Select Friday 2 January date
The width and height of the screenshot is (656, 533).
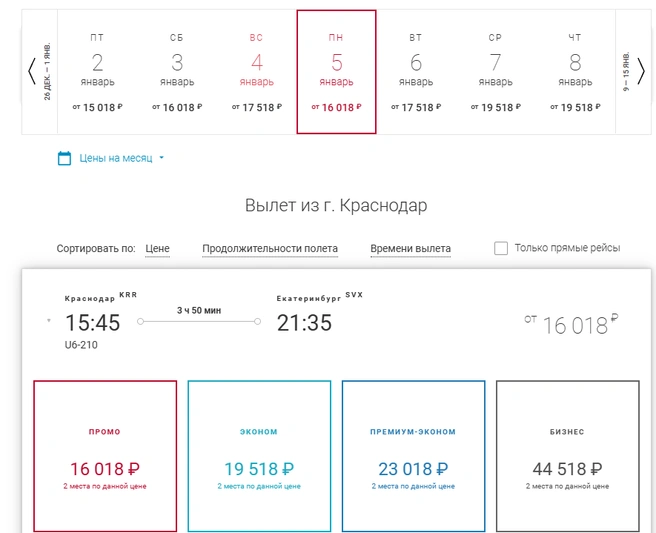pyautogui.click(x=97, y=72)
